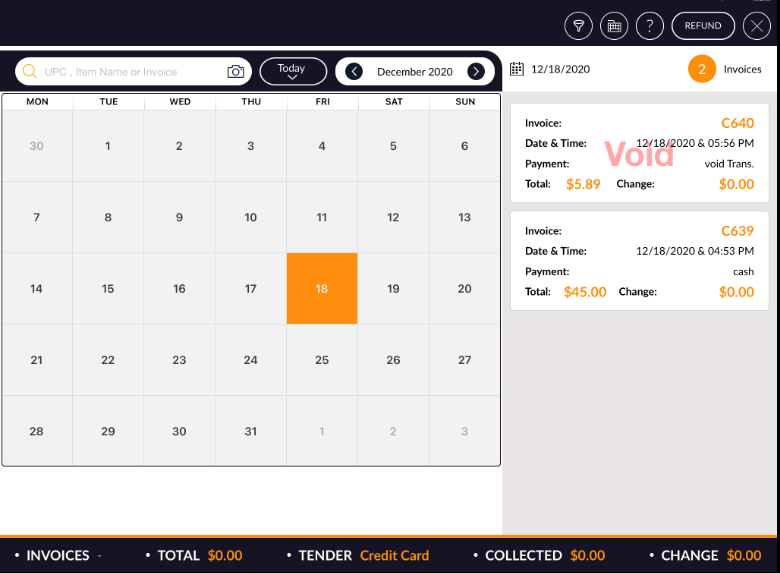Screen dimensions: 780x573
Task: Go to previous month with left arrow
Action: (x=354, y=72)
